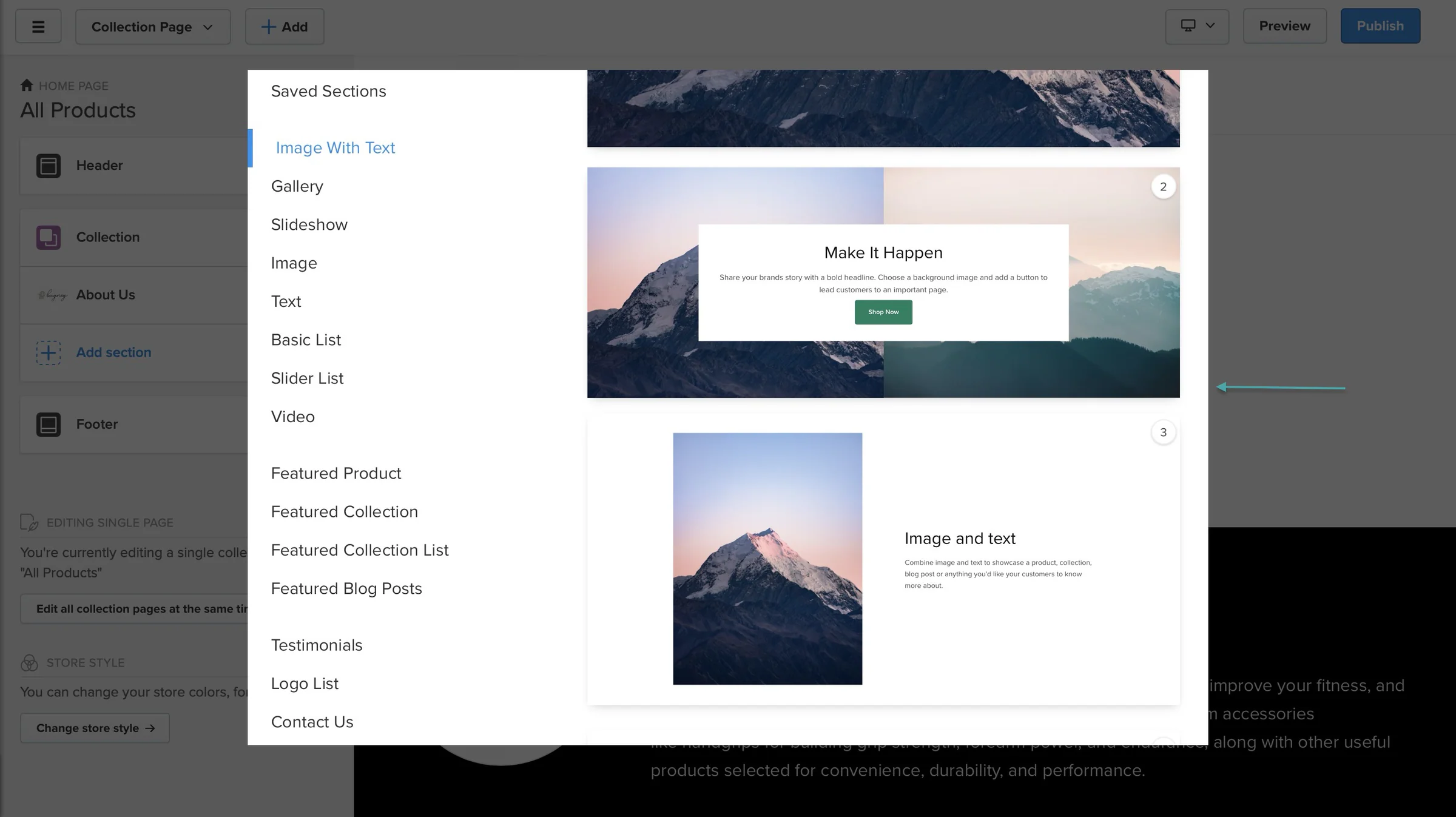The width and height of the screenshot is (1456, 817).
Task: Select Slideshow section type
Action: point(309,224)
